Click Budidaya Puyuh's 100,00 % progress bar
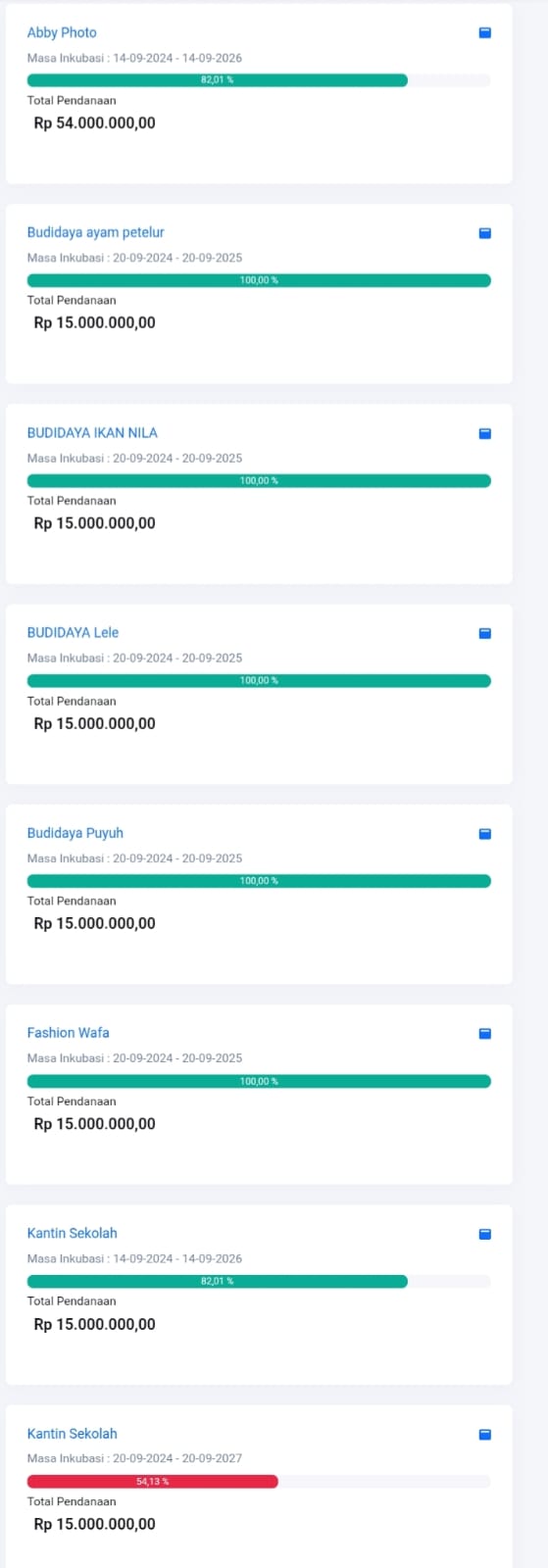548x1568 pixels. 259,881
